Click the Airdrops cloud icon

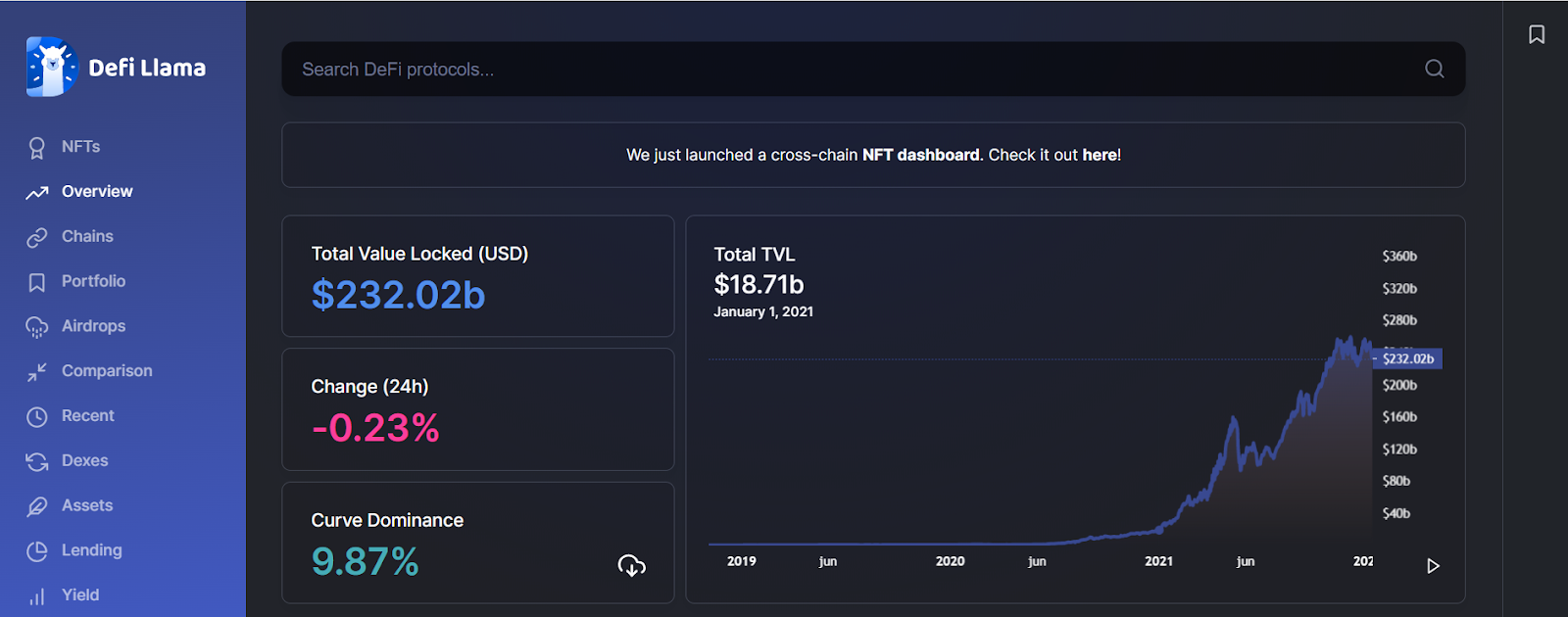37,327
